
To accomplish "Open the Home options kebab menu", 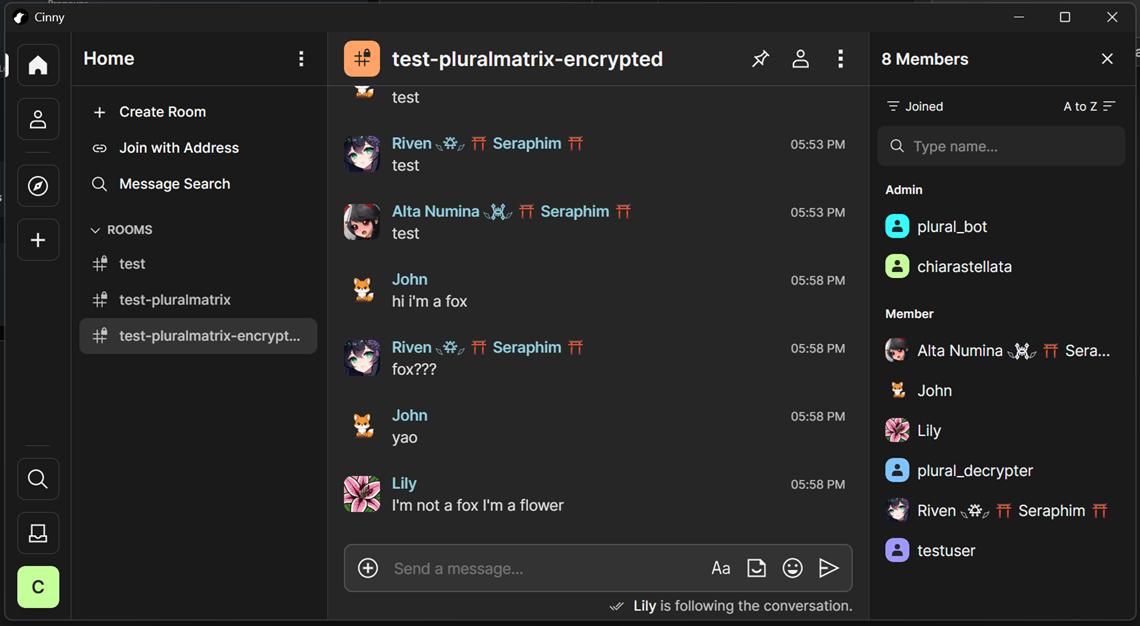I will 301,59.
